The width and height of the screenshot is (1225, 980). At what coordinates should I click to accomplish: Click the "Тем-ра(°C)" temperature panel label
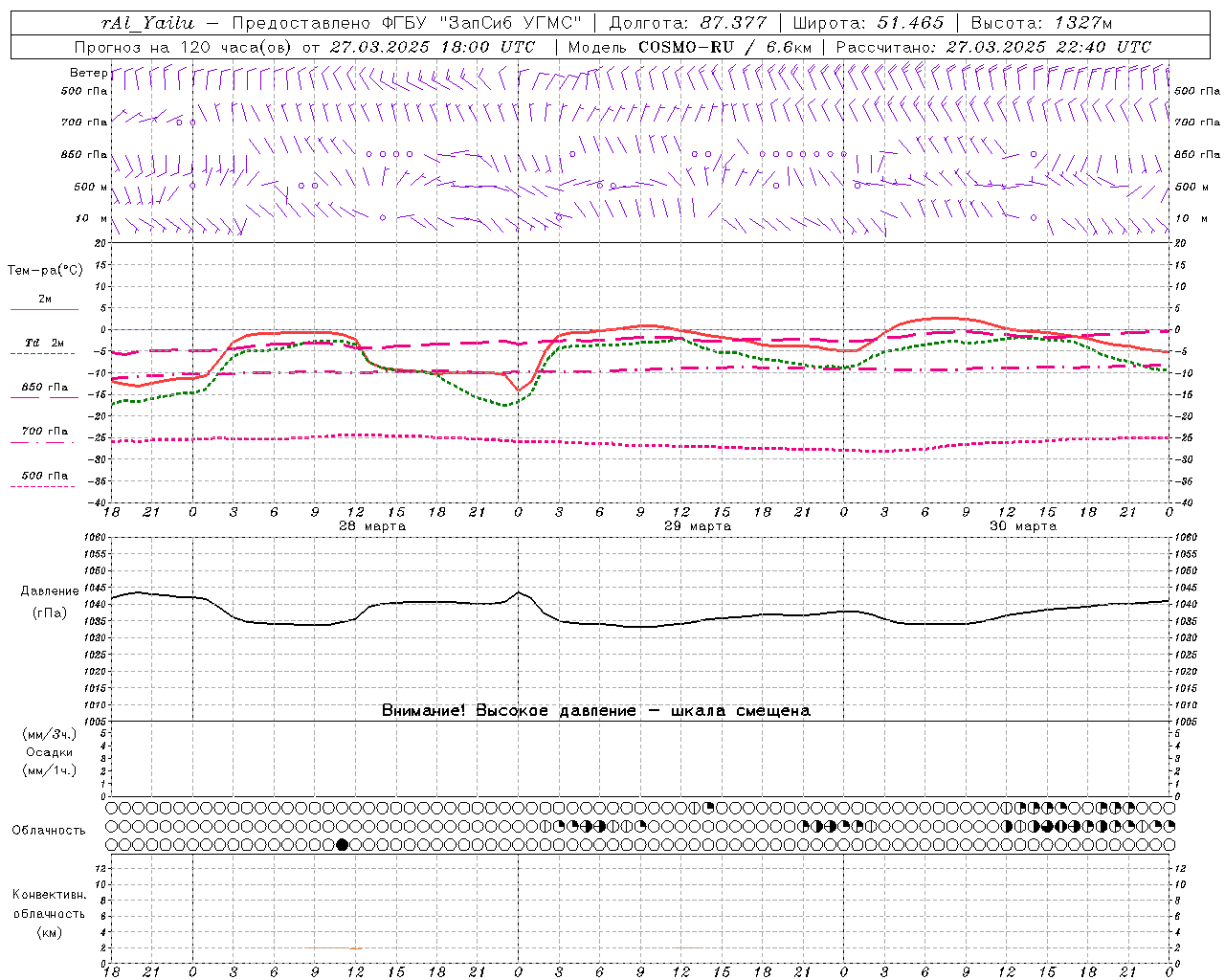click(45, 271)
